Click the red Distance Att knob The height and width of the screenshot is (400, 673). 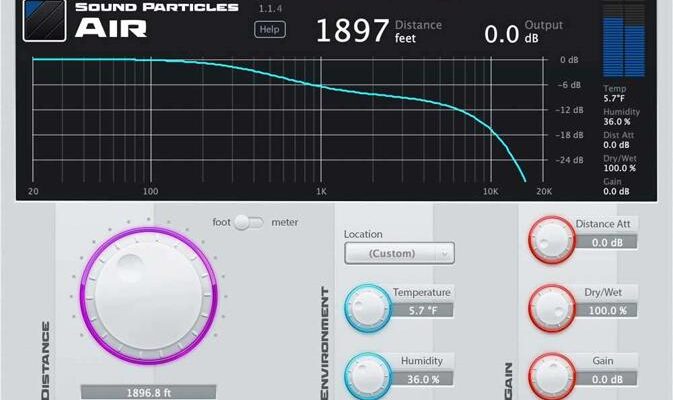point(551,239)
